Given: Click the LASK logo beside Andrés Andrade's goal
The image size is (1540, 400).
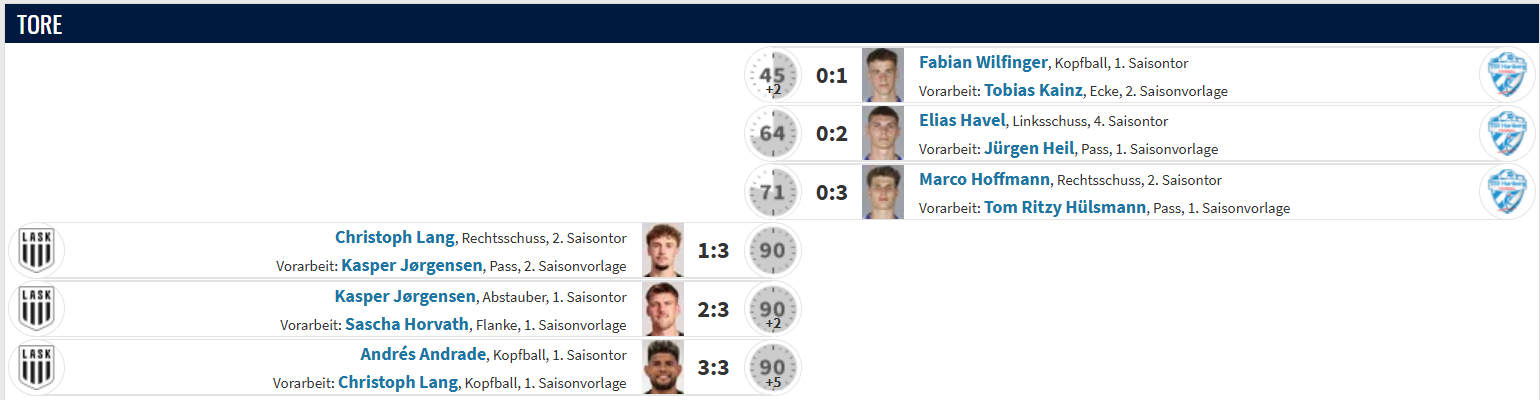Looking at the screenshot, I should [x=36, y=368].
